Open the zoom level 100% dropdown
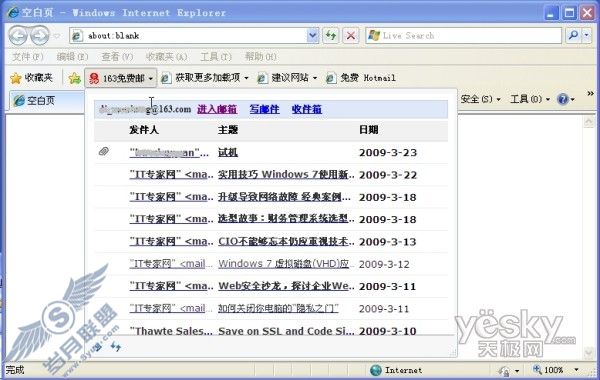600x380 pixels. 576,370
